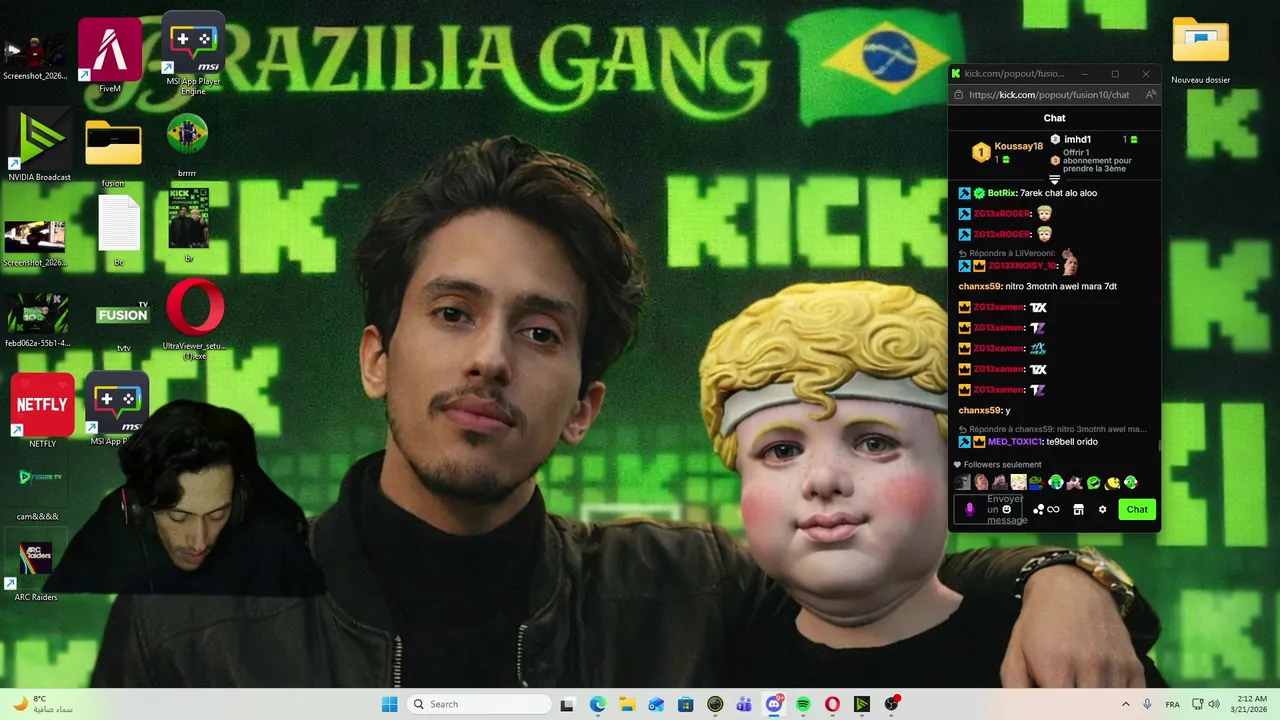Open NVIDIA Broadcast desktop shortcut

39,145
